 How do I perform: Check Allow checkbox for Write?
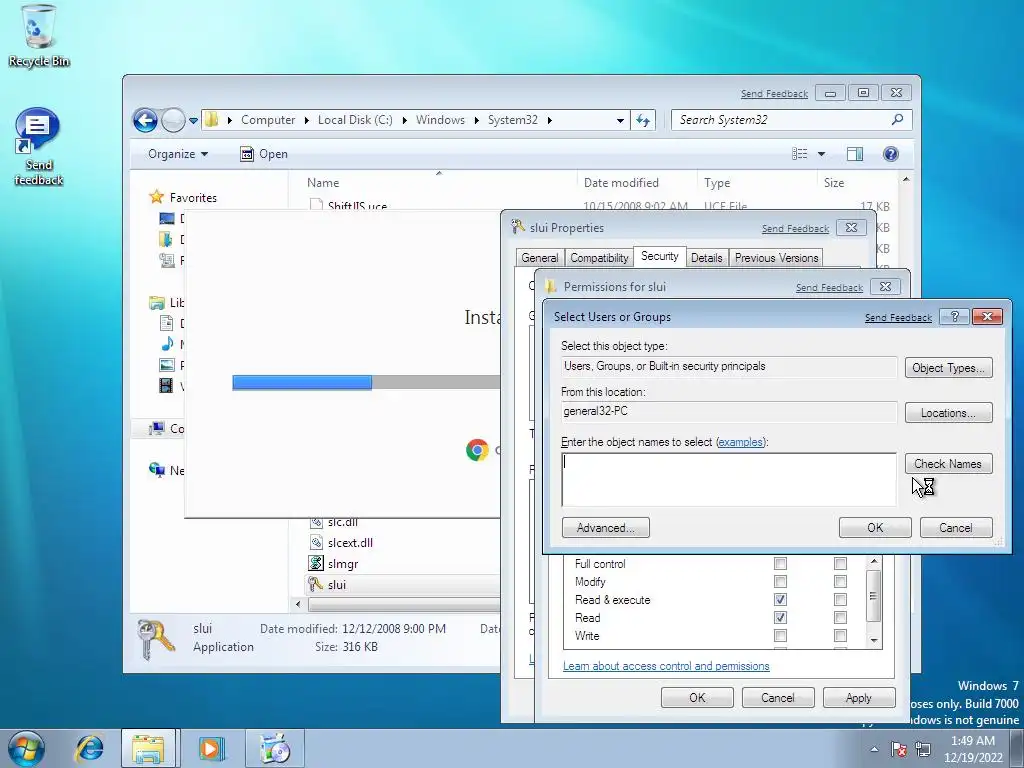tap(780, 635)
